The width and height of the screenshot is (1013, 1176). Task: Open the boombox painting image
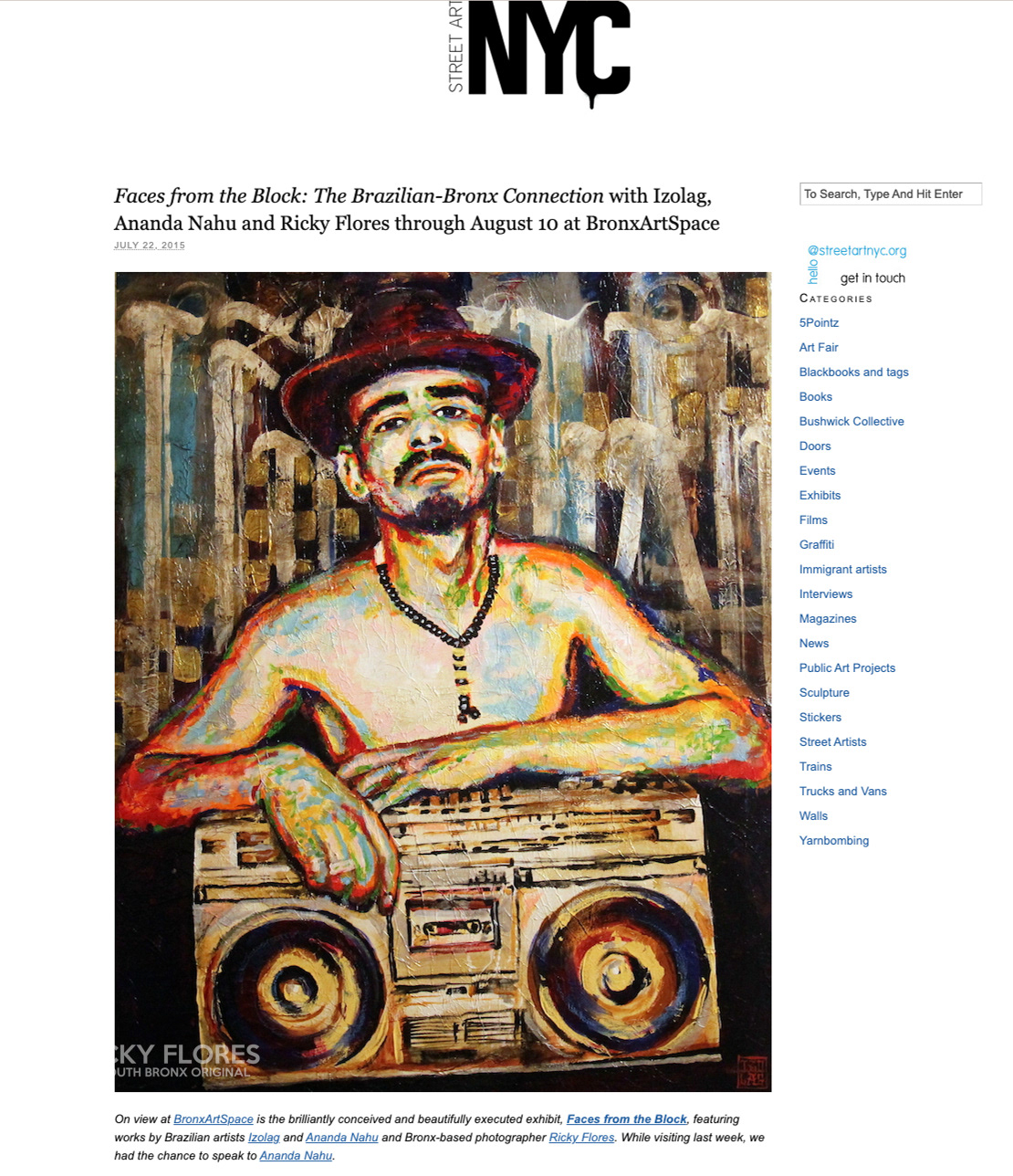coord(443,681)
